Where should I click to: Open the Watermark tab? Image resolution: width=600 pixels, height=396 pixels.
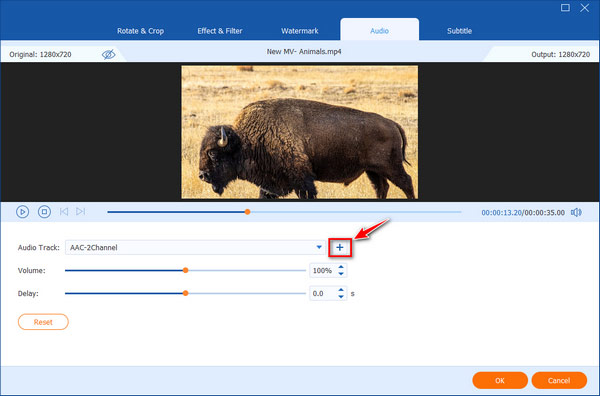pos(300,31)
